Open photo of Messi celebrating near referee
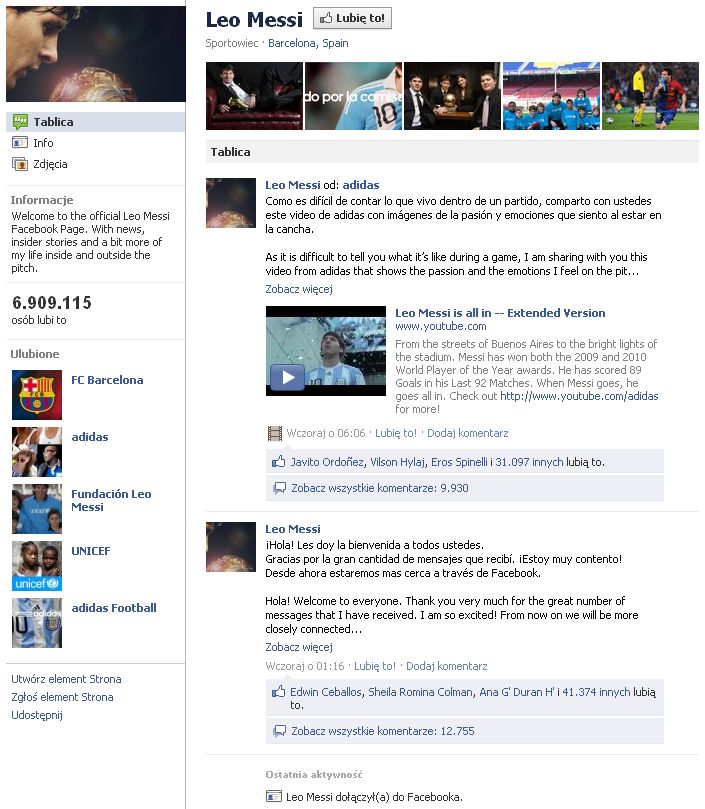The width and height of the screenshot is (705, 809). tap(650, 96)
